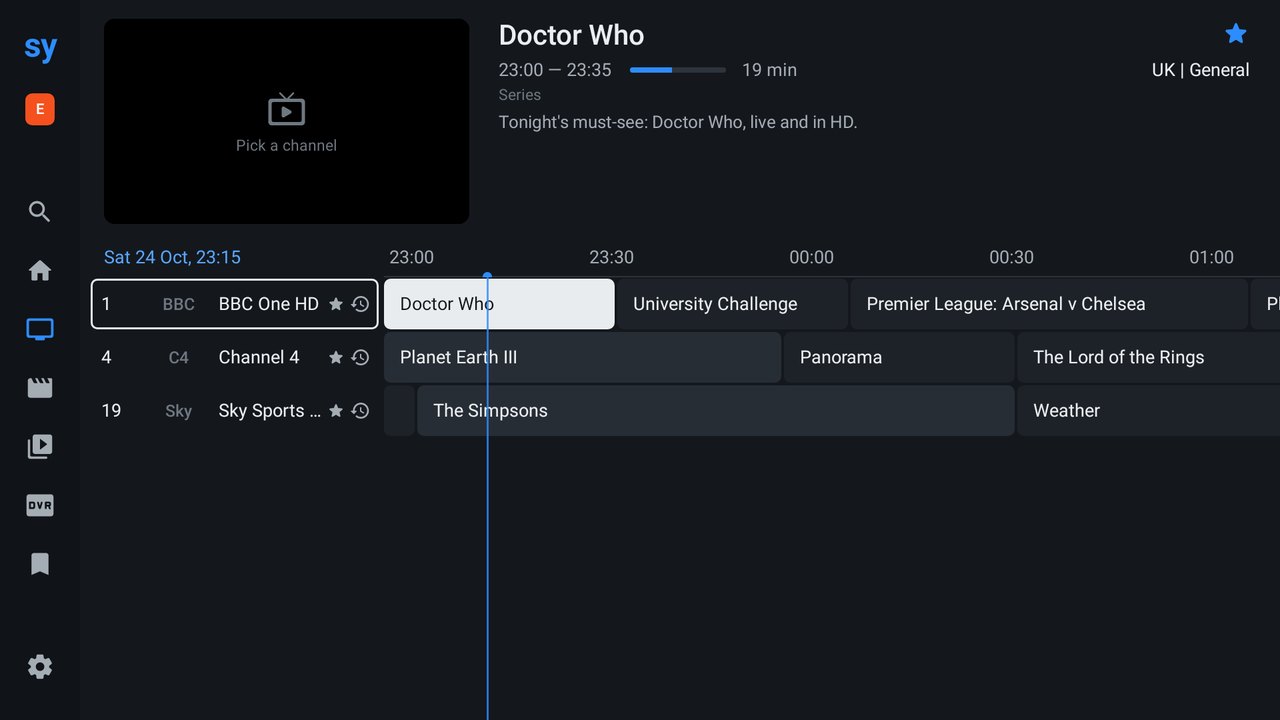
Task: Select Premier League: Arsenal v Chelsea program
Action: click(1049, 304)
